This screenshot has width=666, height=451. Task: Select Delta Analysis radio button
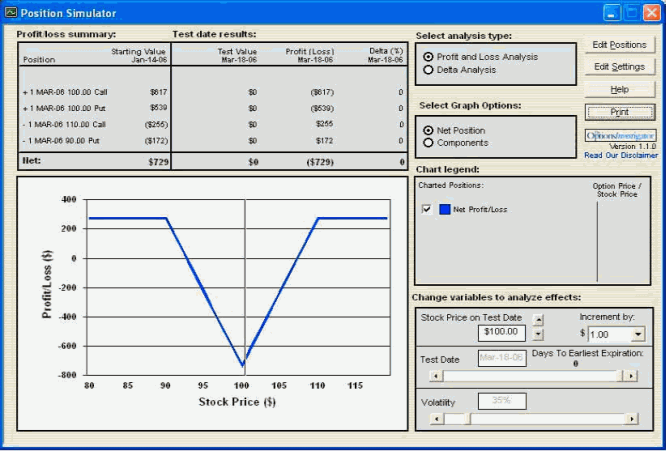click(429, 70)
